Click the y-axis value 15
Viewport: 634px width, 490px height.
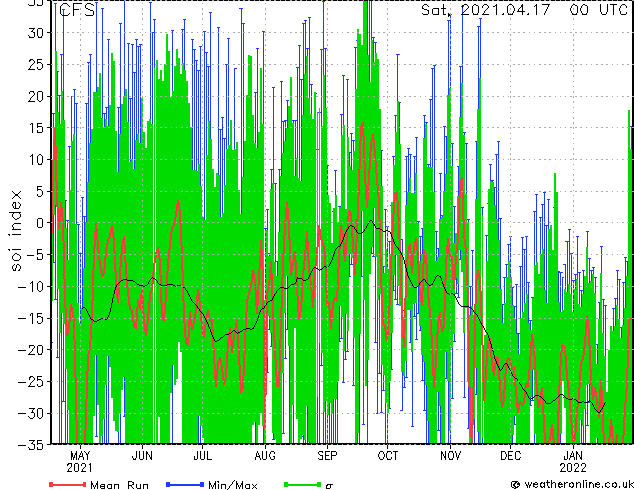(x=37, y=128)
